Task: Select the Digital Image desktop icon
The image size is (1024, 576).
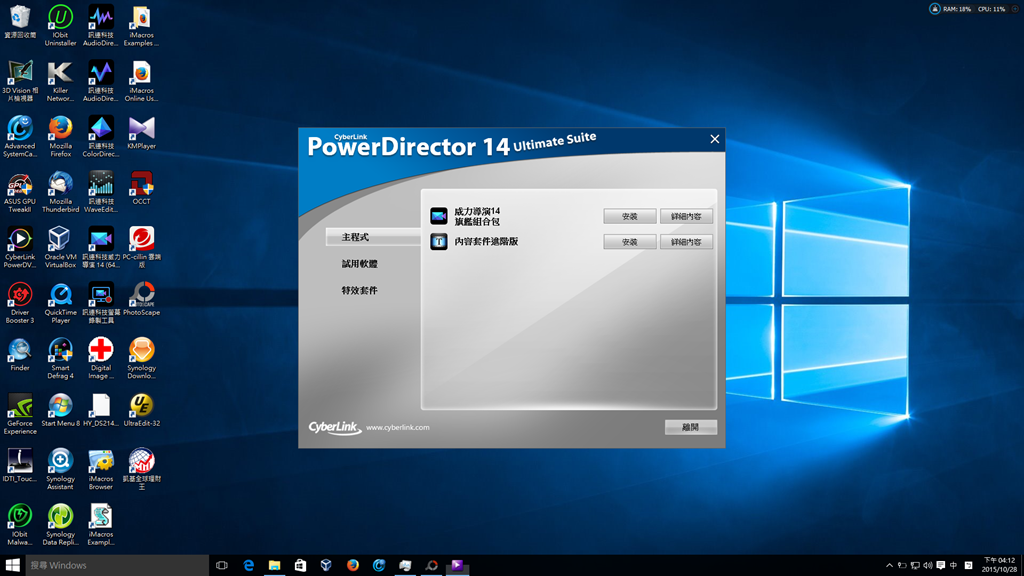Action: (101, 359)
